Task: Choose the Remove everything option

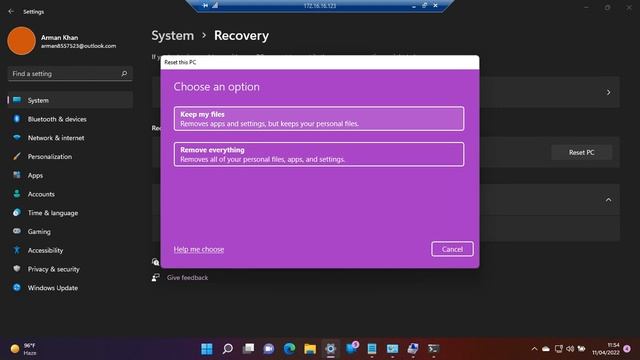Action: (319, 154)
